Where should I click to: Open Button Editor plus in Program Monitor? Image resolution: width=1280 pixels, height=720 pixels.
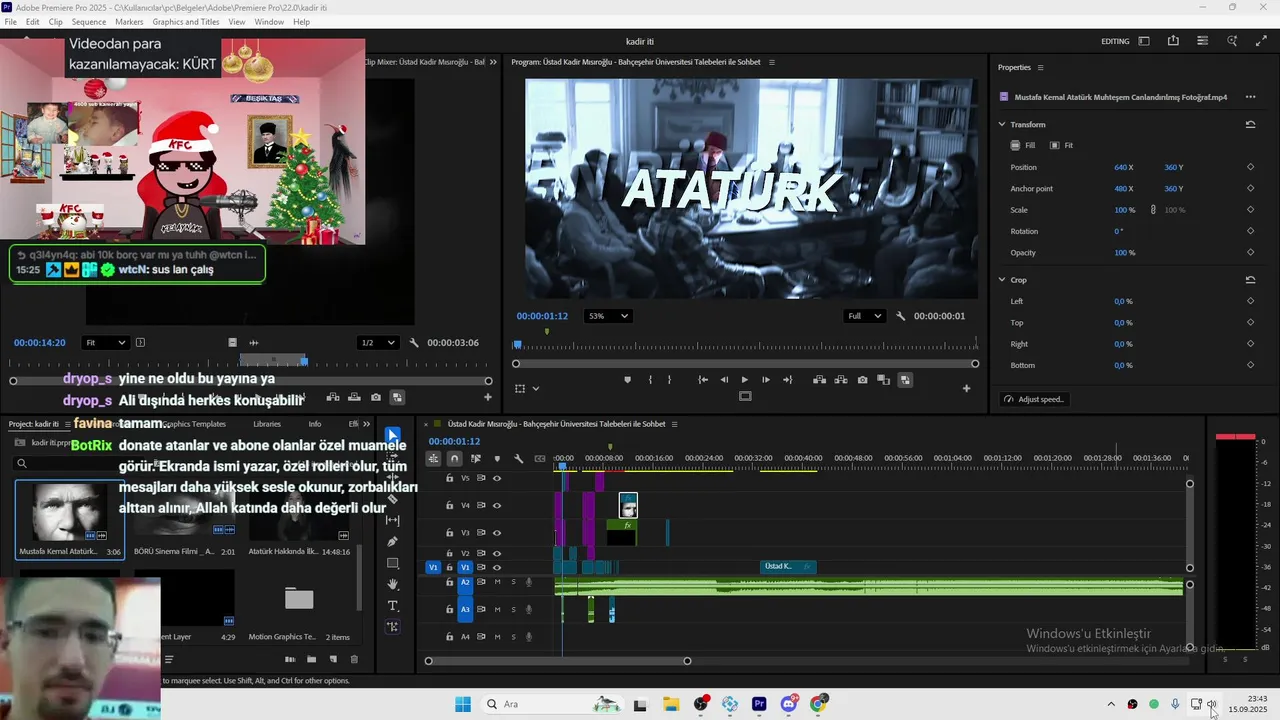(x=966, y=388)
